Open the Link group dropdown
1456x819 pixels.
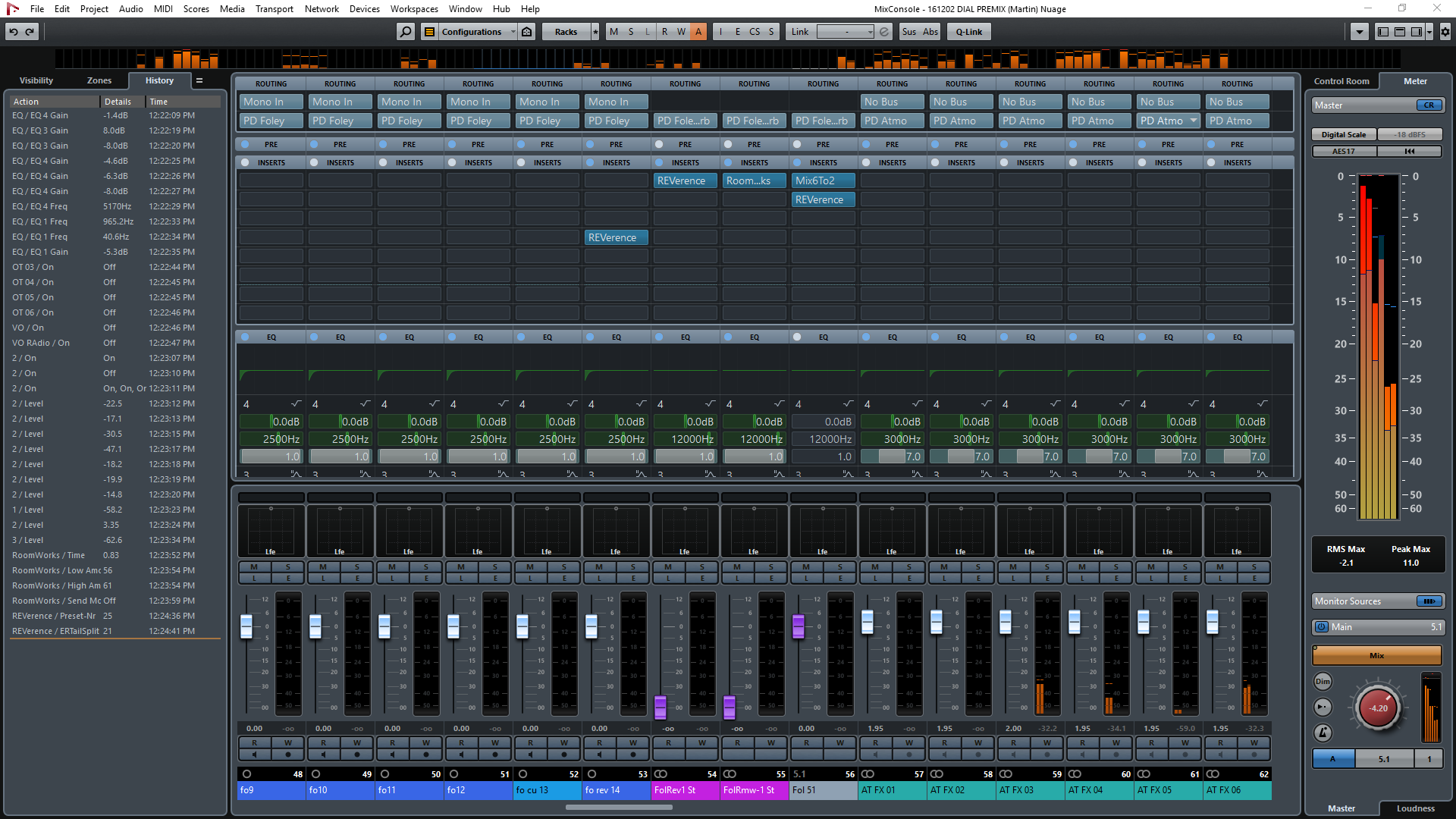pyautogui.click(x=869, y=32)
